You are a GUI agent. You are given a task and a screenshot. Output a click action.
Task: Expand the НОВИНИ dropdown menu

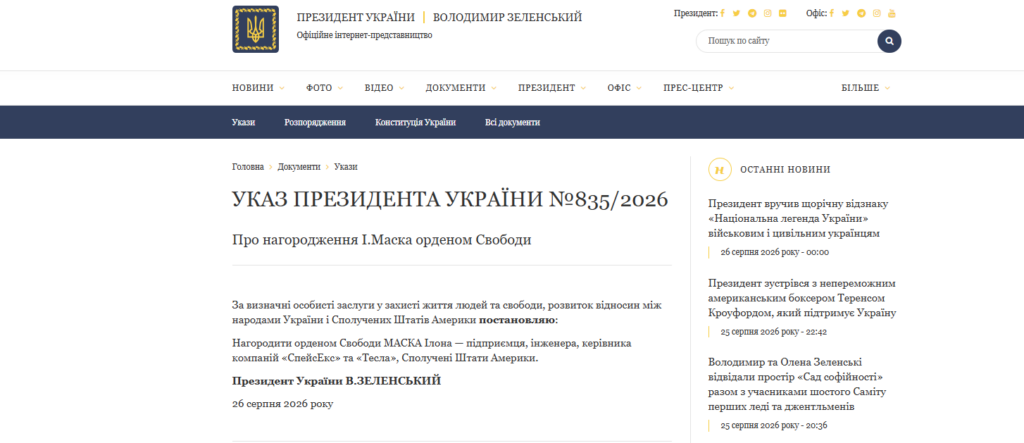point(258,88)
